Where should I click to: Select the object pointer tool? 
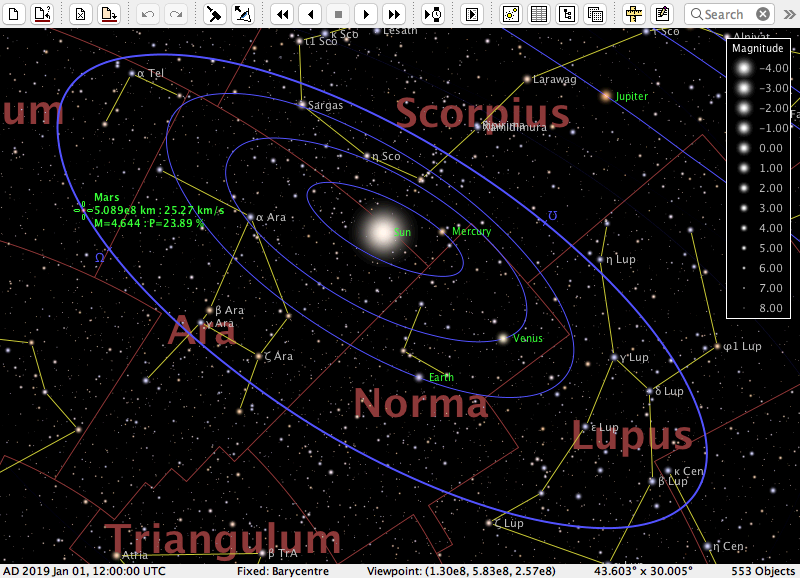pyautogui.click(x=215, y=13)
